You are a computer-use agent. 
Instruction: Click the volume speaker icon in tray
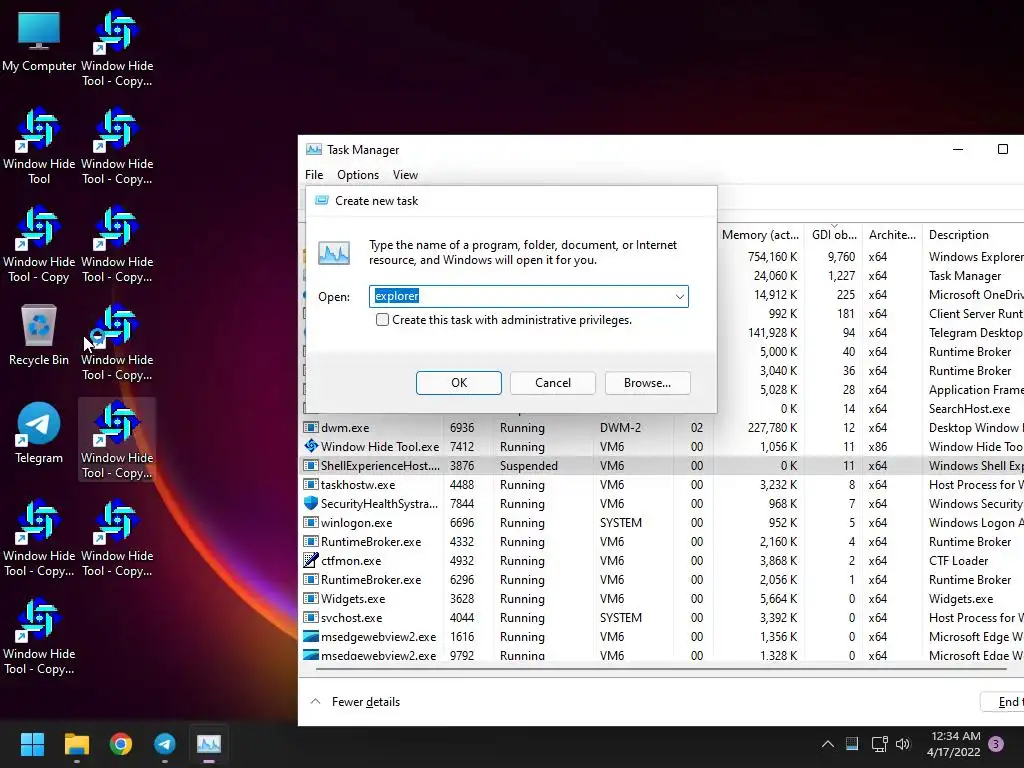pos(903,744)
